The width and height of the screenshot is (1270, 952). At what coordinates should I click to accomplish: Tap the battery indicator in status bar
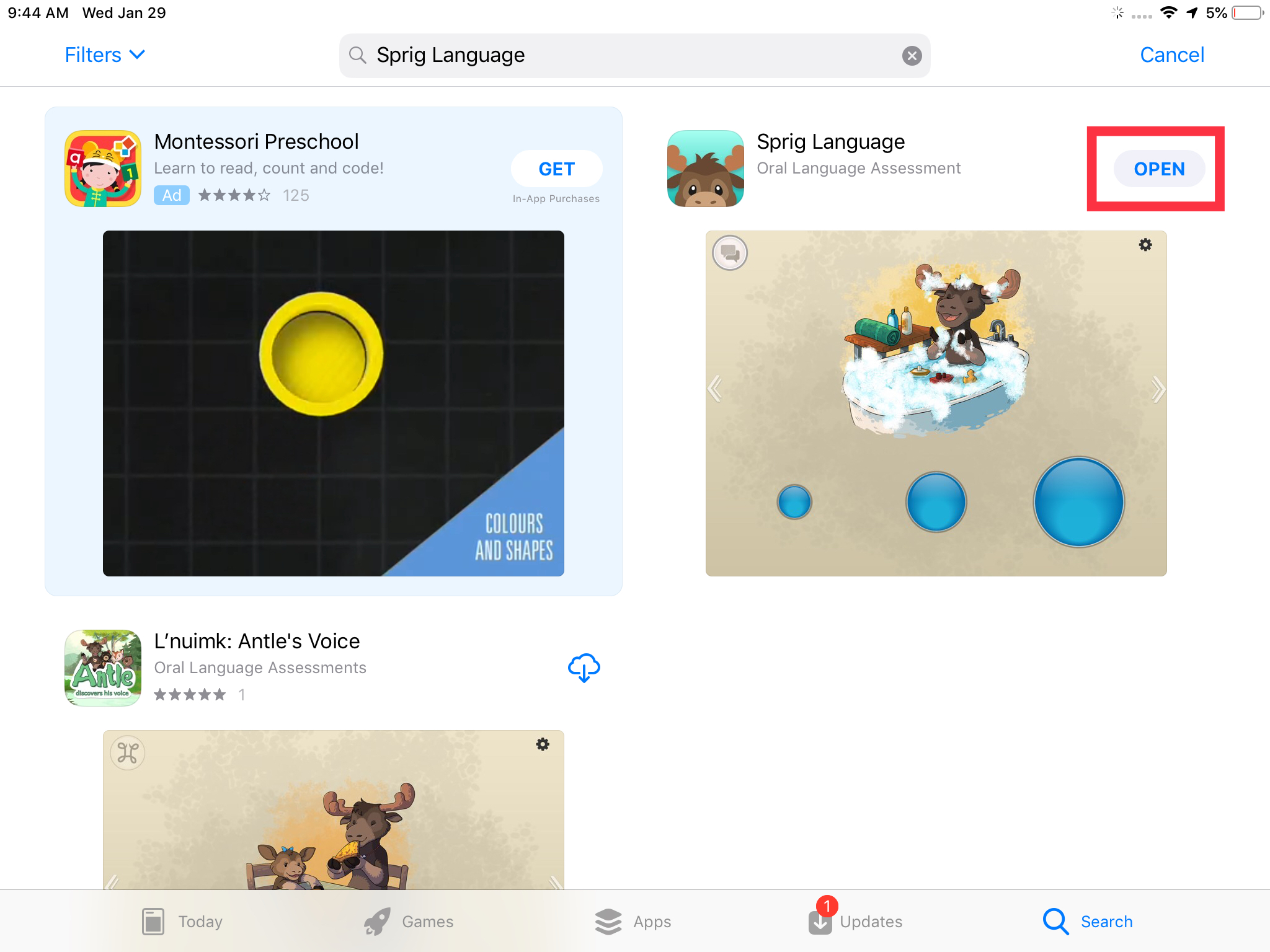click(1248, 13)
